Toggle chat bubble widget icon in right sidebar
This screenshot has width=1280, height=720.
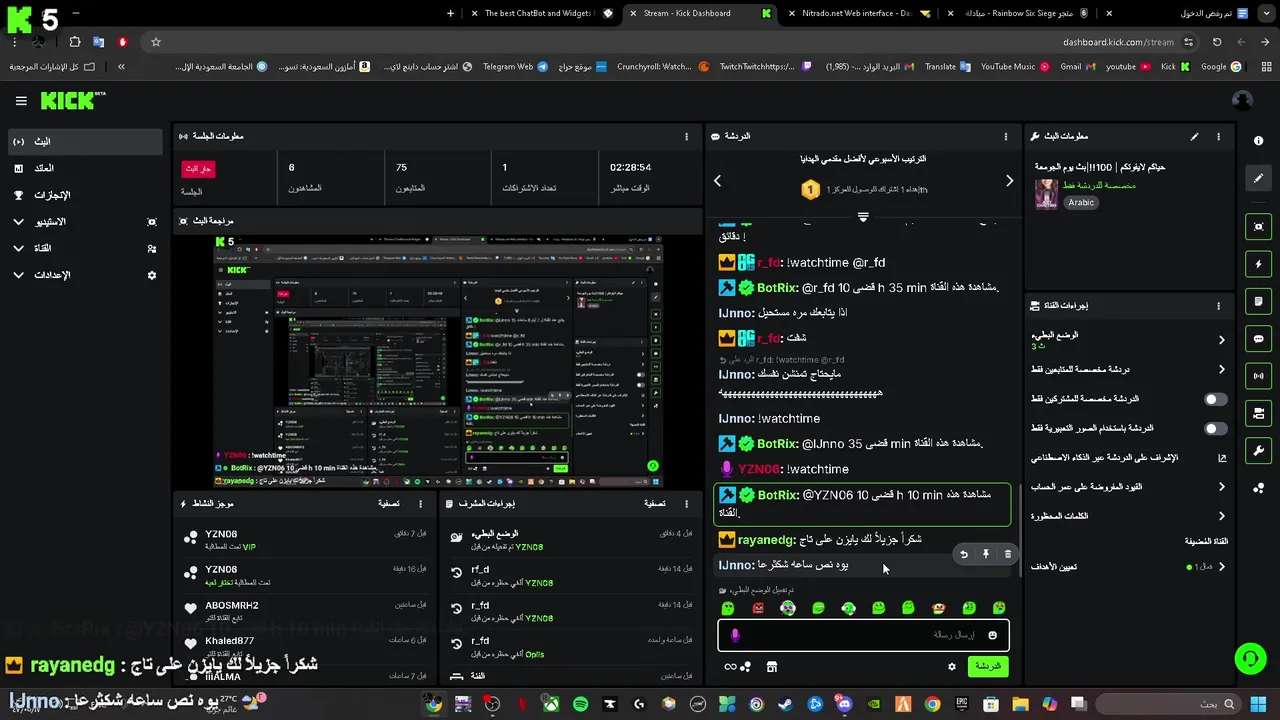(x=1259, y=339)
